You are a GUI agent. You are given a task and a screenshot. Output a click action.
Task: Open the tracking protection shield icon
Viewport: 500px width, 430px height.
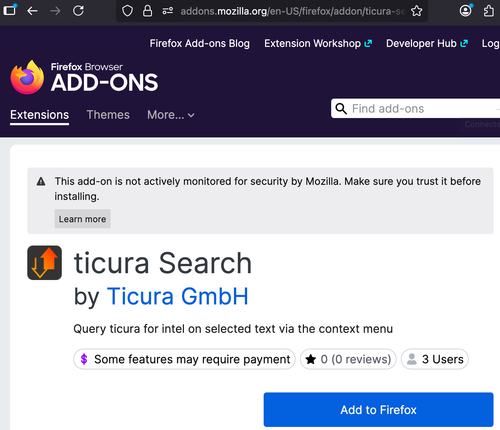(127, 11)
